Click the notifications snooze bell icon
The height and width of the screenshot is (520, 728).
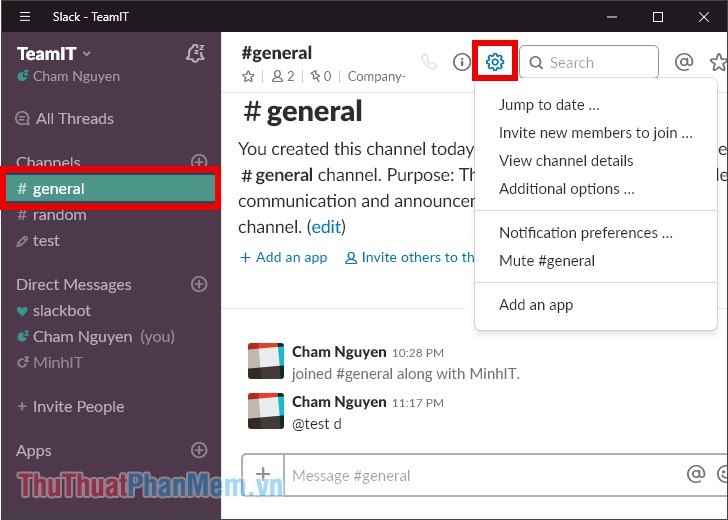point(195,53)
